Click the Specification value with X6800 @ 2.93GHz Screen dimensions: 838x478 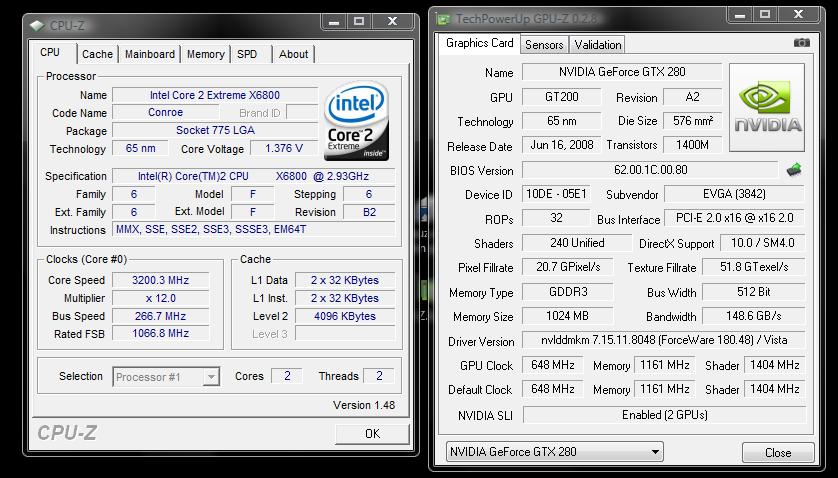tap(253, 176)
